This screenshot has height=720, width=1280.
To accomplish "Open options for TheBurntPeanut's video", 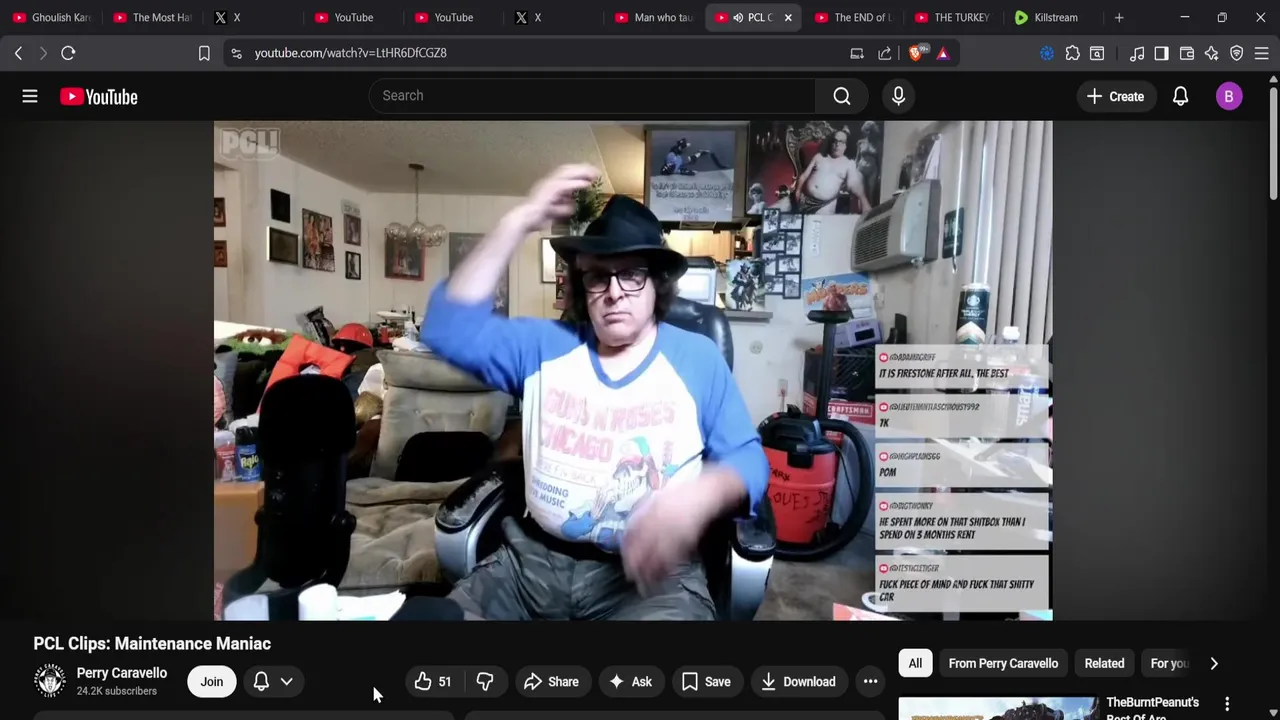I will [x=1227, y=704].
